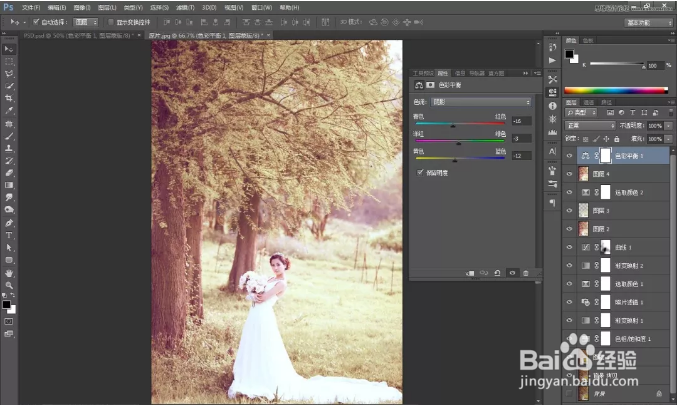Click the color spectrum ramp in Color panel
The image size is (677, 405).
pyautogui.click(x=616, y=90)
